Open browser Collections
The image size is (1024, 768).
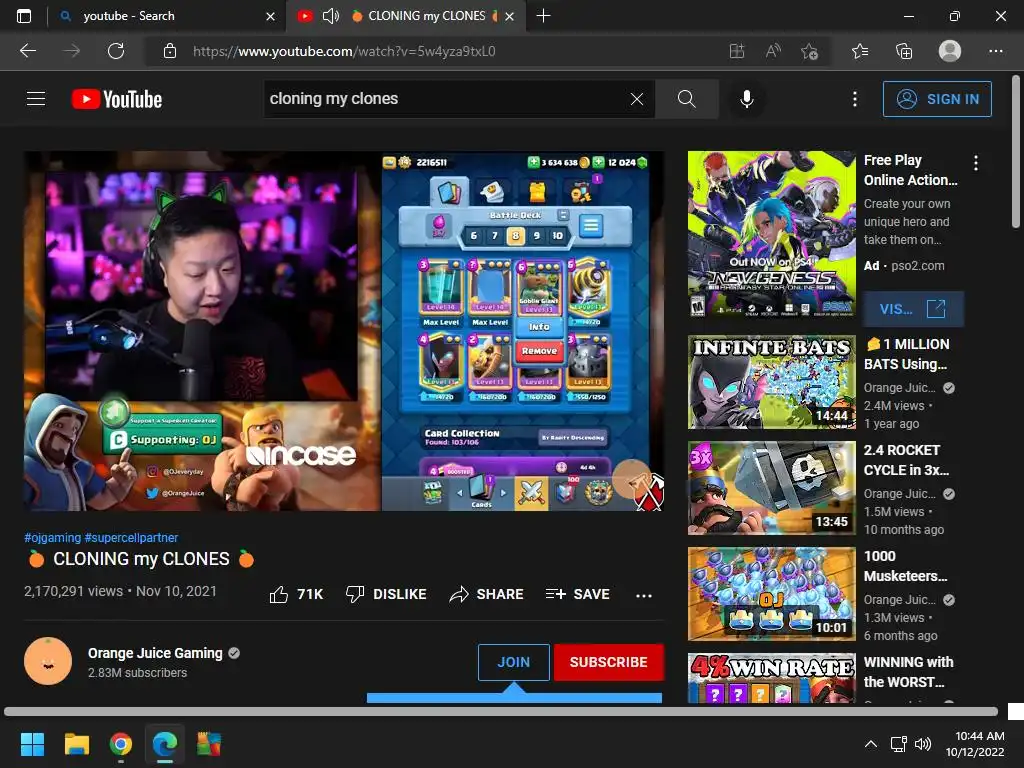click(904, 51)
